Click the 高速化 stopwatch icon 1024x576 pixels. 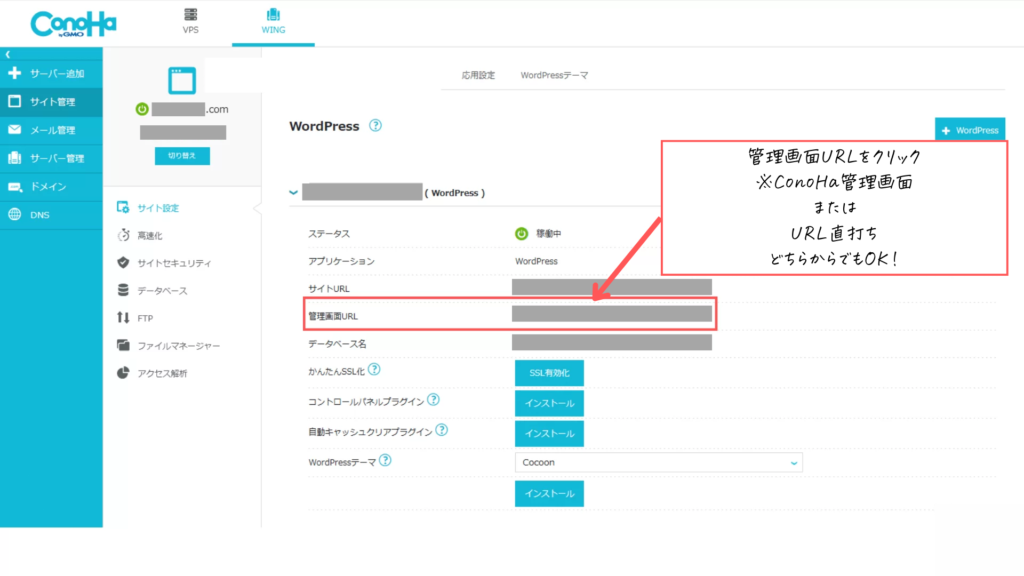[x=123, y=235]
